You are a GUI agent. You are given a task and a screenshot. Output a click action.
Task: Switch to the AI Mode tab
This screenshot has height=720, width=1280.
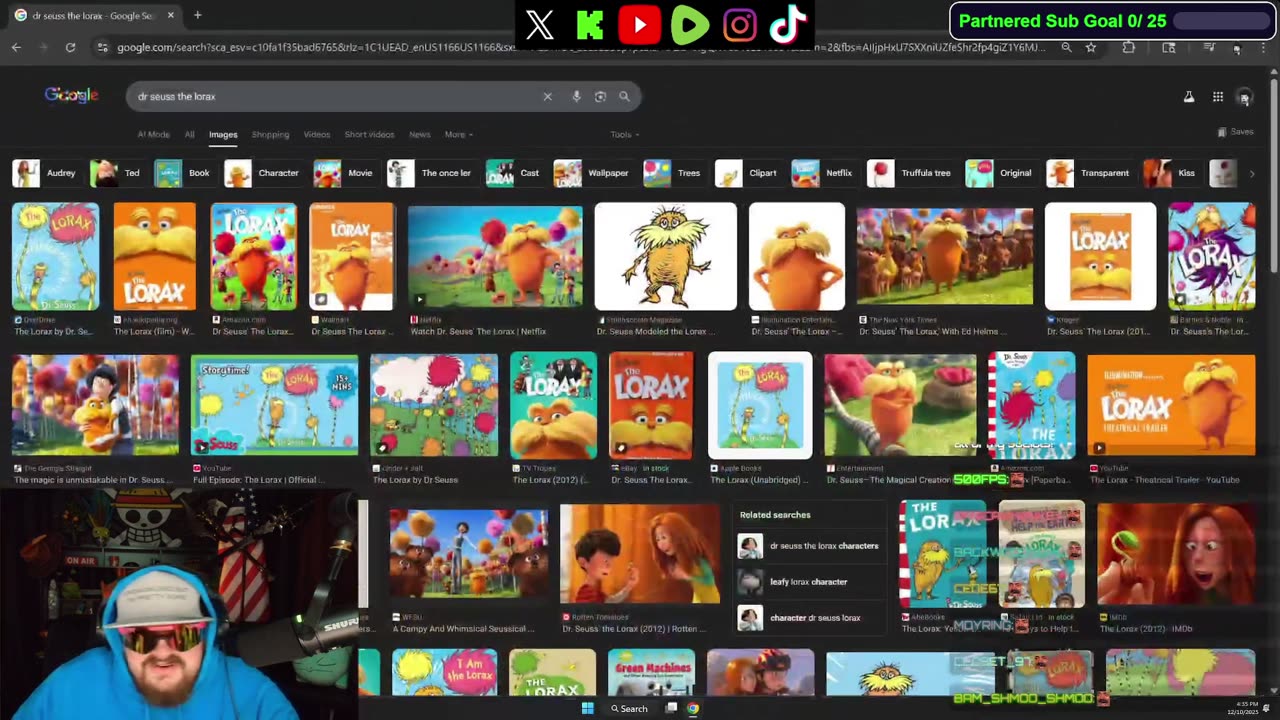pyautogui.click(x=153, y=135)
